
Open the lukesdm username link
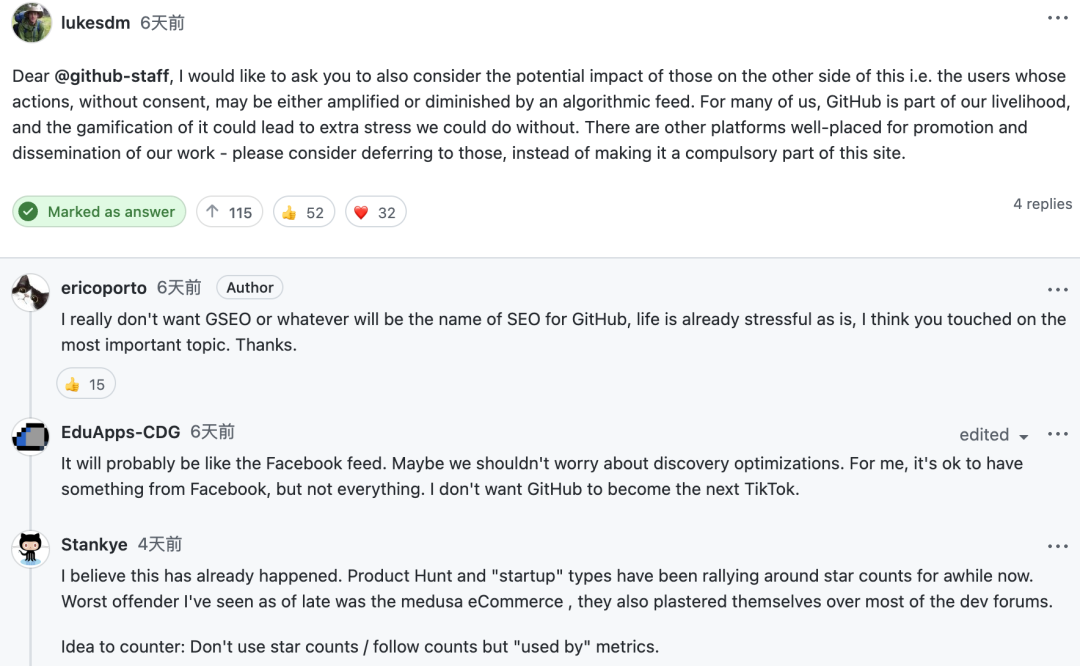[x=96, y=22]
